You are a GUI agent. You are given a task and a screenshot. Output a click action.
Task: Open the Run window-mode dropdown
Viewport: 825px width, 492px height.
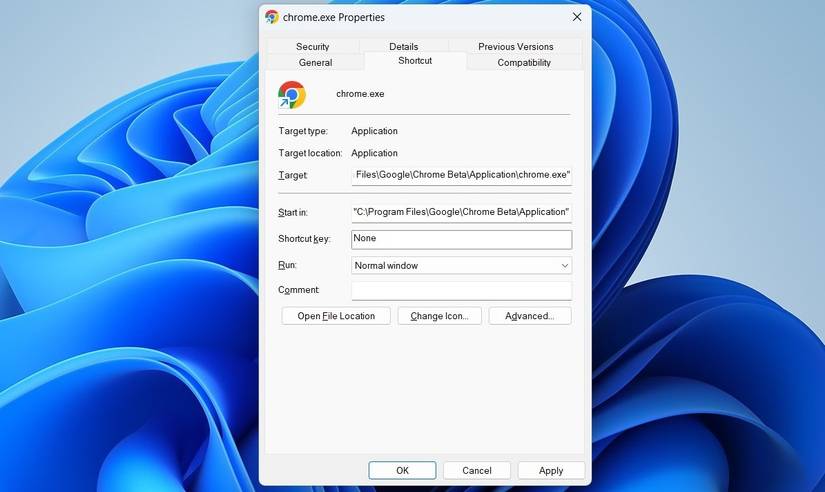[461, 266]
